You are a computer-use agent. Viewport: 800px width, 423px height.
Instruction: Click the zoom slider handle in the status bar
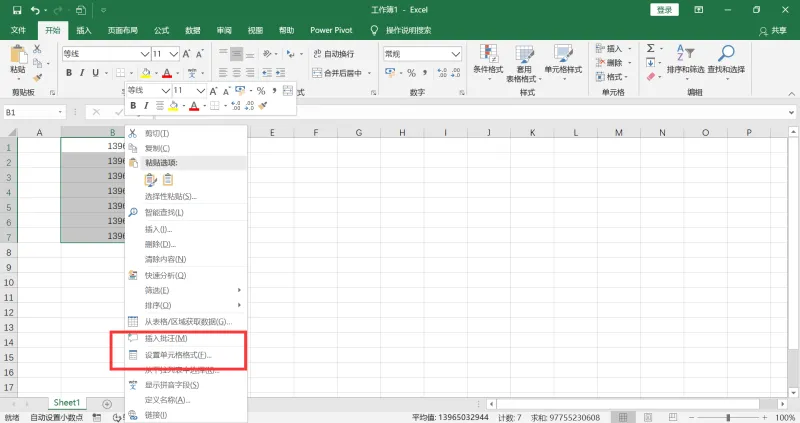(x=728, y=417)
